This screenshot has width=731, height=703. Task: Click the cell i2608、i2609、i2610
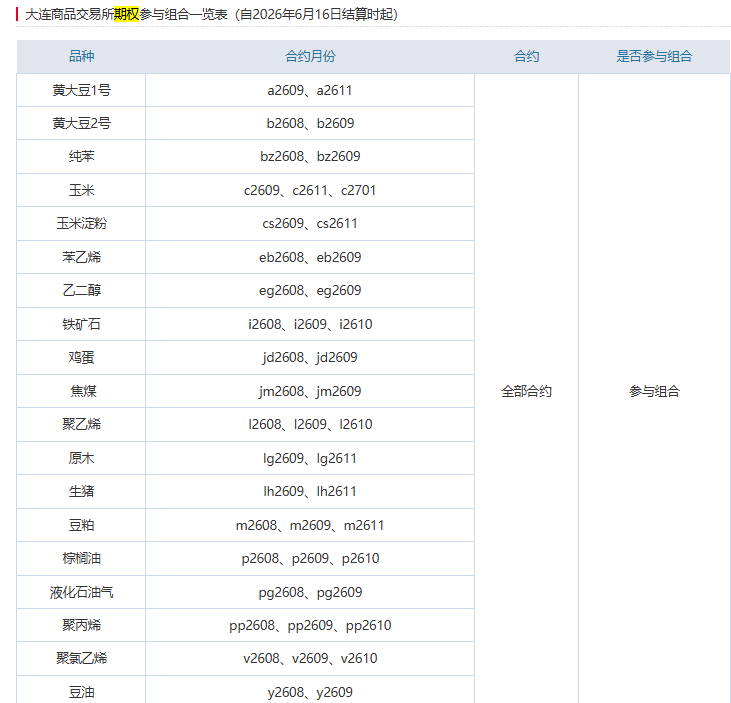click(310, 324)
